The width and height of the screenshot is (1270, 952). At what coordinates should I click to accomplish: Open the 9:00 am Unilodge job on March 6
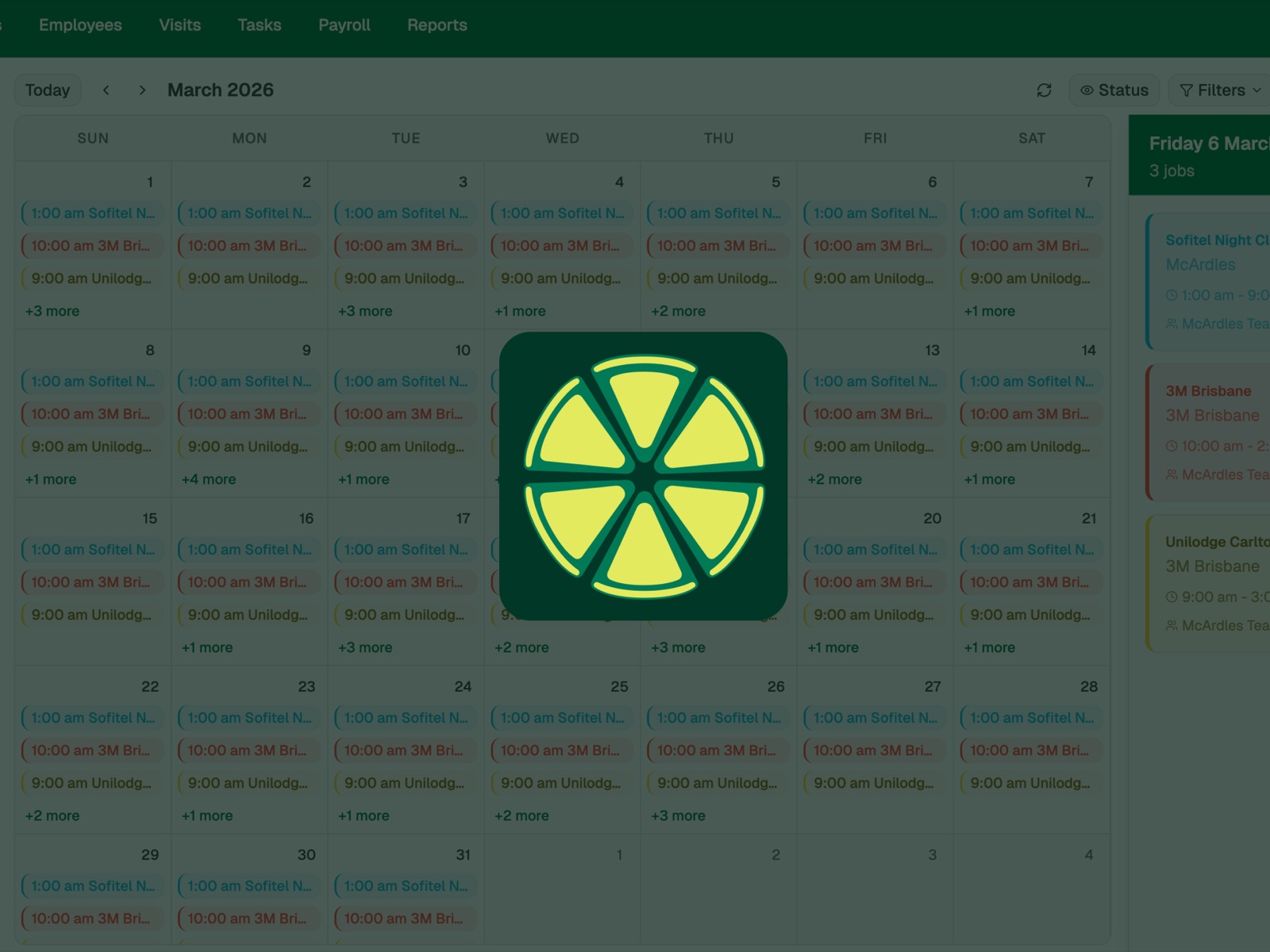click(x=875, y=278)
